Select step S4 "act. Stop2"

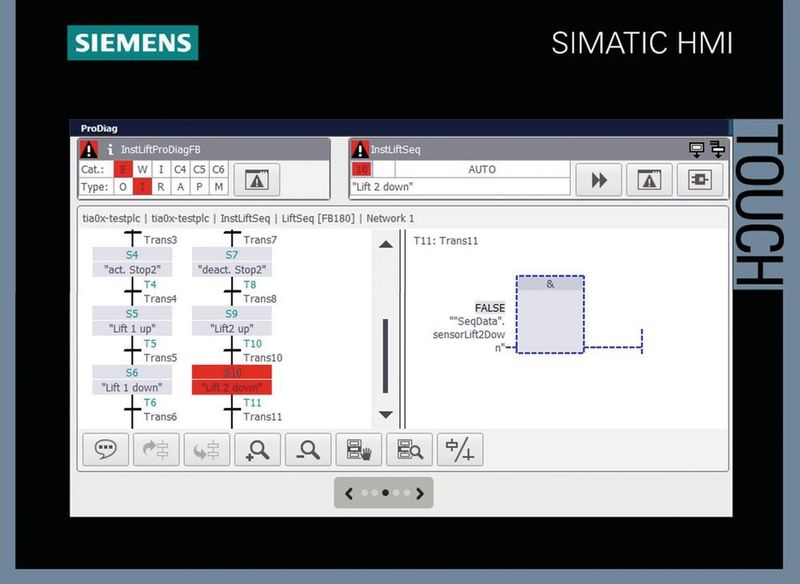tap(132, 262)
